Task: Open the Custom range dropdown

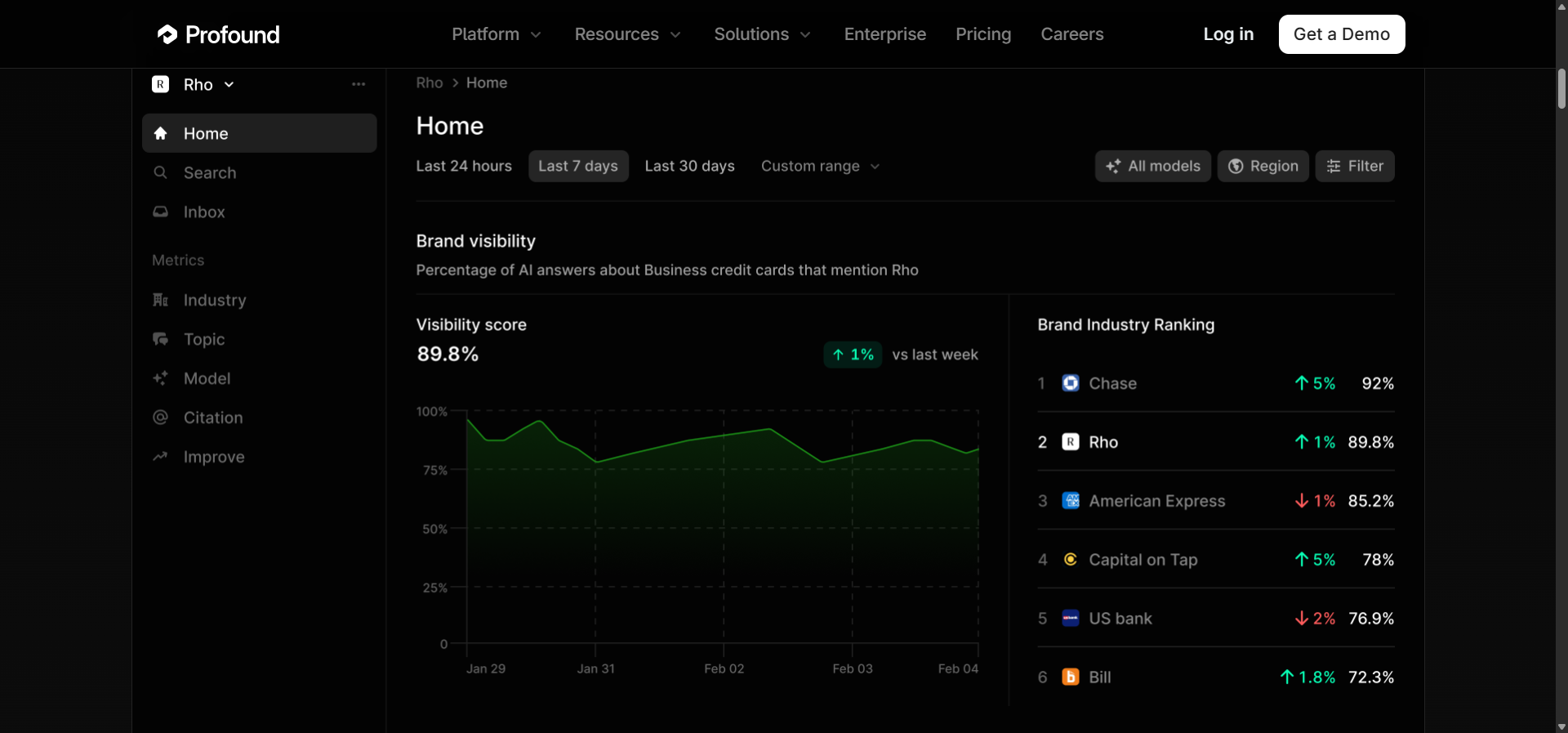Action: pos(820,166)
